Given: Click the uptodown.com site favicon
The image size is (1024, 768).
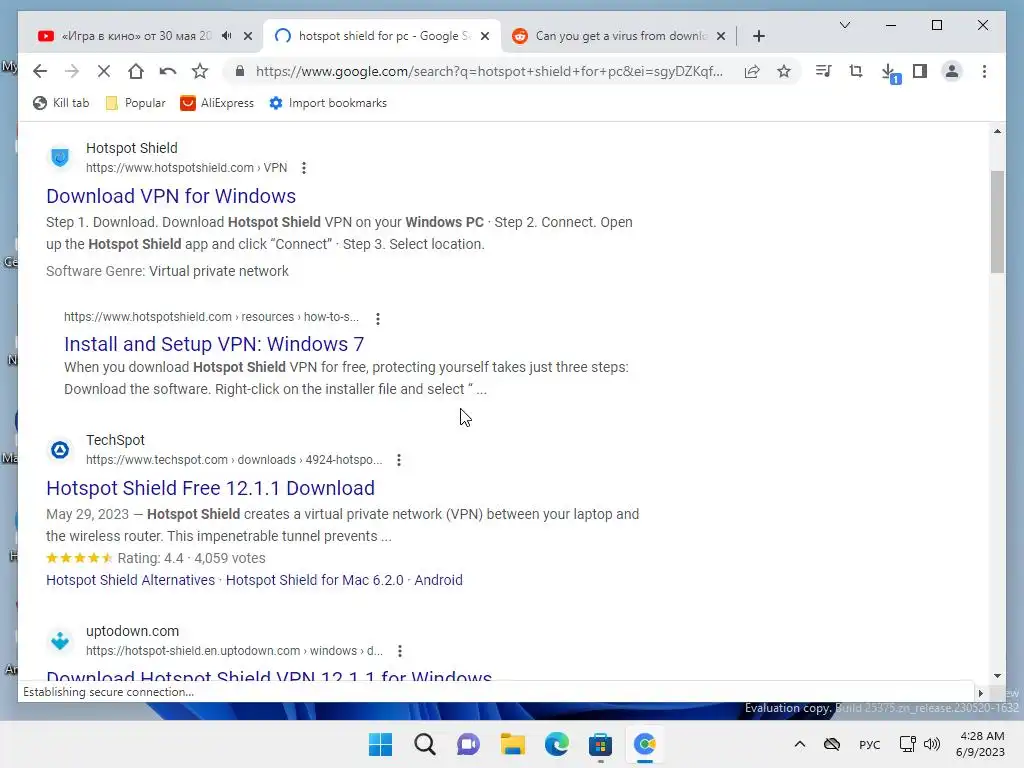Looking at the screenshot, I should pos(60,641).
